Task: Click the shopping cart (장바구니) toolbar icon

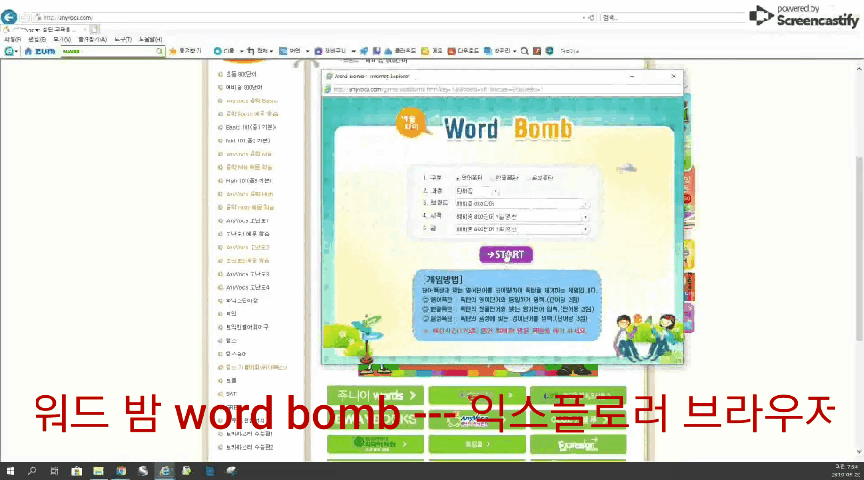Action: point(318,51)
